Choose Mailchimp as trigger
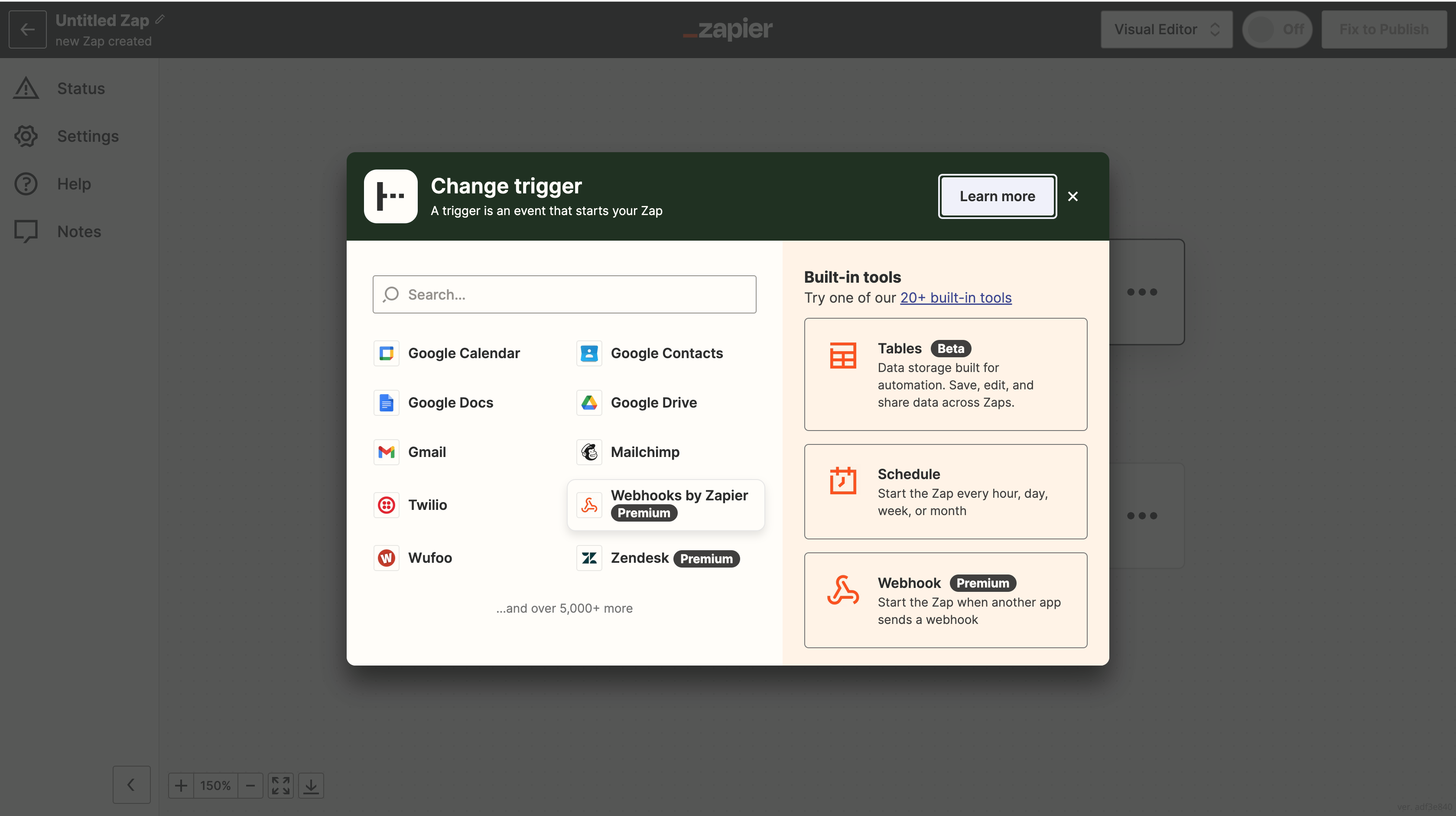1456x816 pixels. click(666, 452)
